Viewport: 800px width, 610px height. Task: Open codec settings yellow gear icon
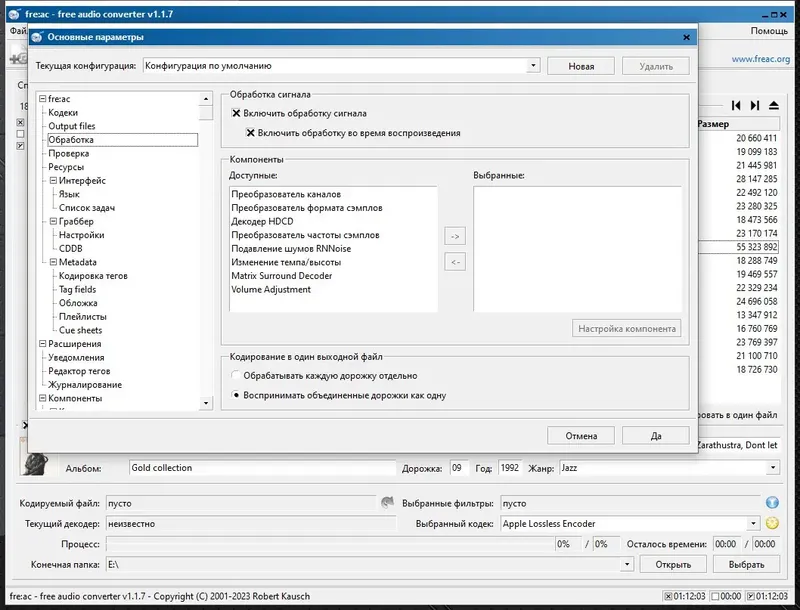[772, 523]
